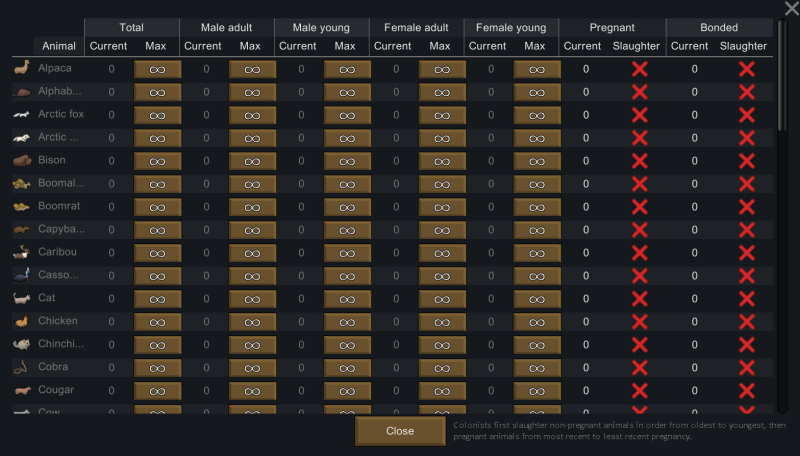Toggle bonded slaughter for Cougar

click(746, 390)
